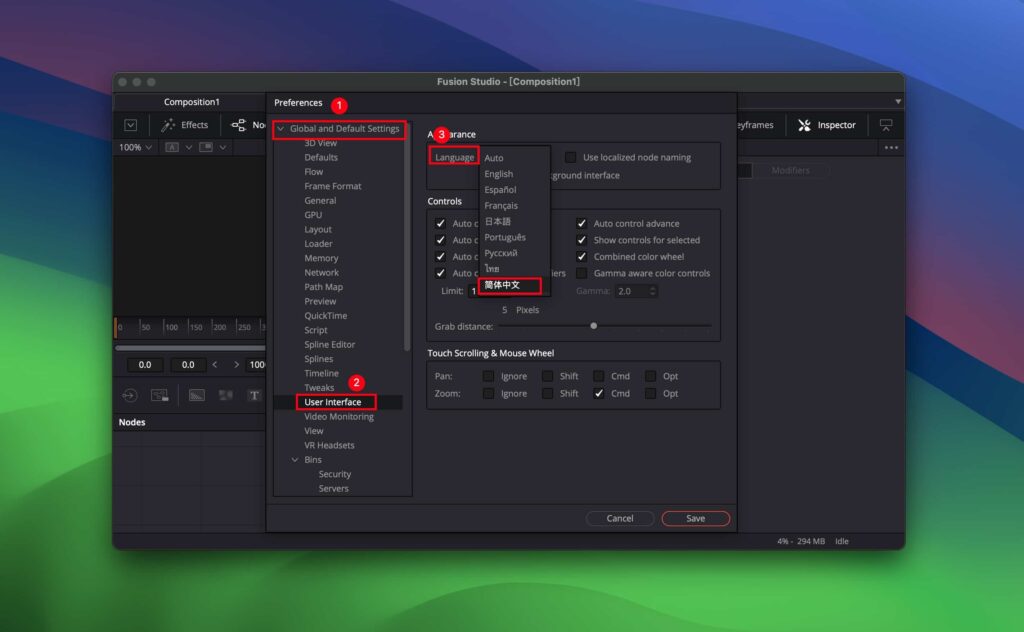The height and width of the screenshot is (632, 1024).
Task: Uncheck Combined color wheel
Action: pyautogui.click(x=584, y=256)
